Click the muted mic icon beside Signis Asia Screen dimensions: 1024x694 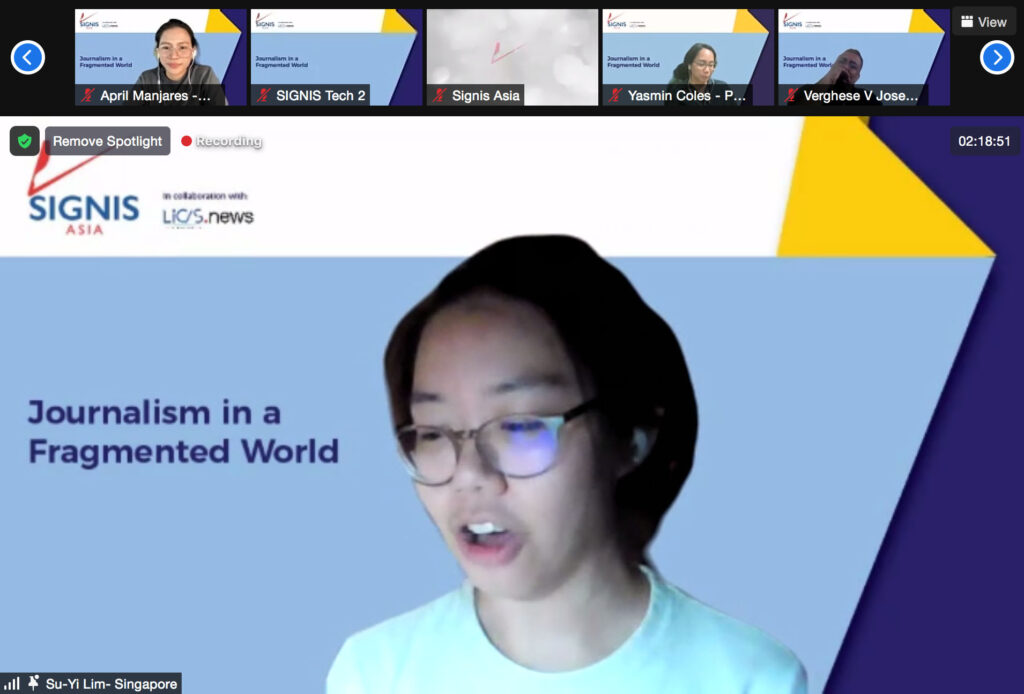[440, 96]
